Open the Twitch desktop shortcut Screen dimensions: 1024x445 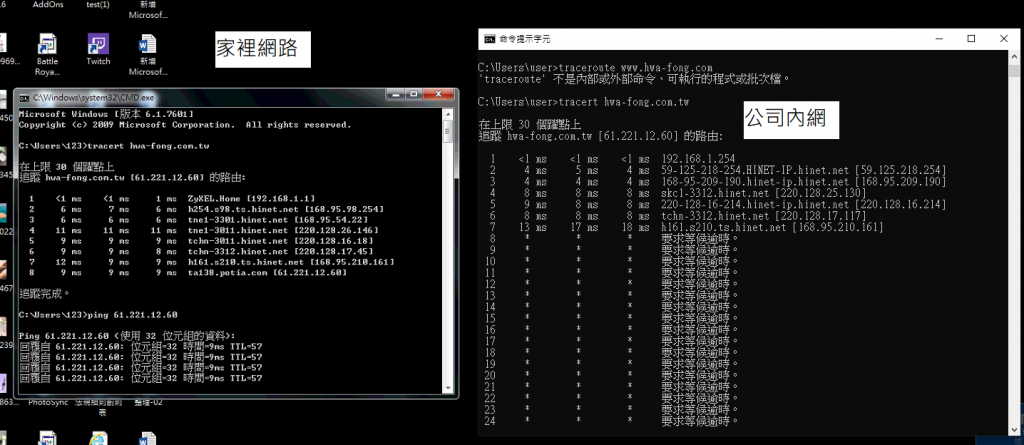98,44
